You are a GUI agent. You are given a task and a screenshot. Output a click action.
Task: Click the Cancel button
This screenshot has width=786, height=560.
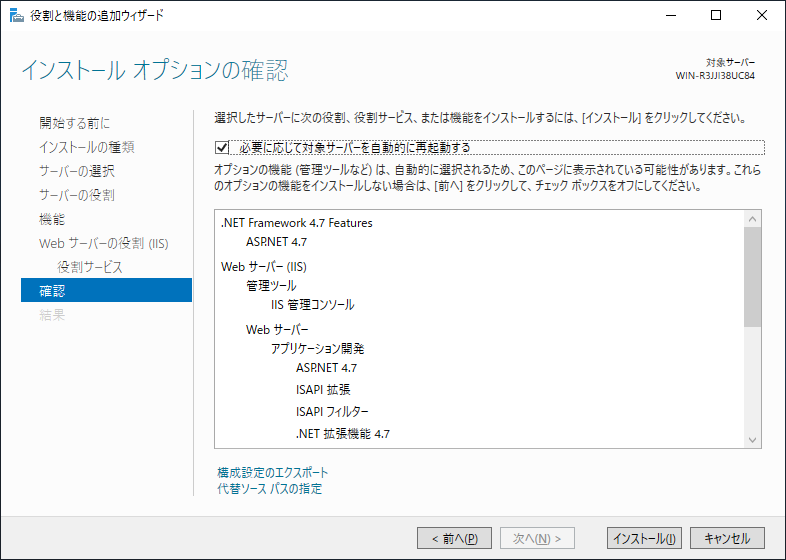tap(727, 538)
